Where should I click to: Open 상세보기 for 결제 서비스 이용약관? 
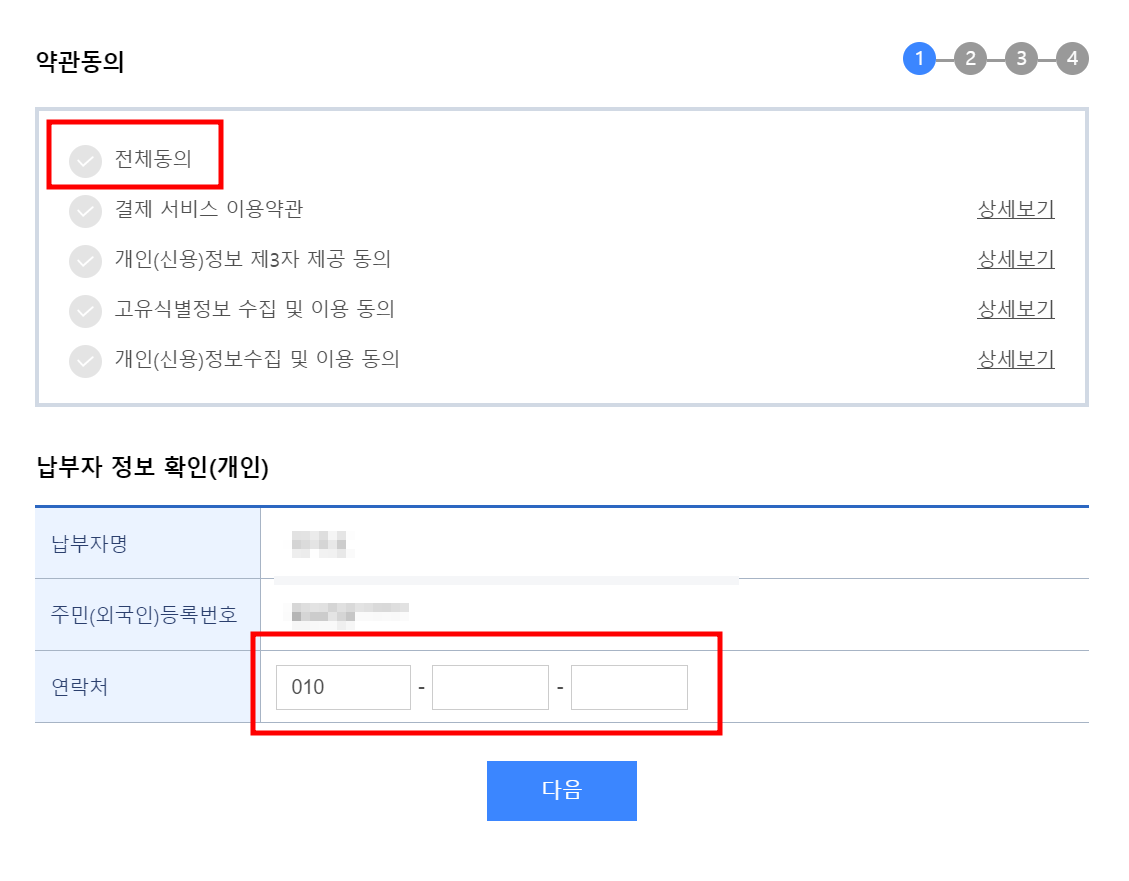tap(1015, 210)
